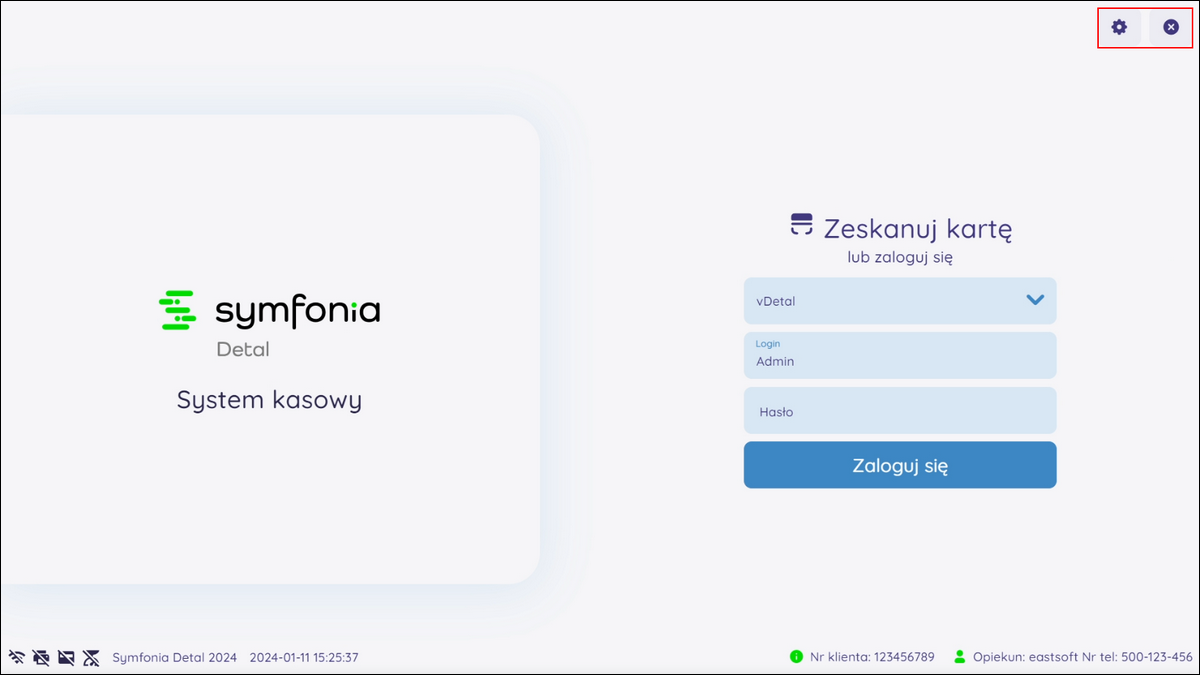1200x675 pixels.
Task: Click the crossed-out scale icon in status bar
Action: pos(91,657)
